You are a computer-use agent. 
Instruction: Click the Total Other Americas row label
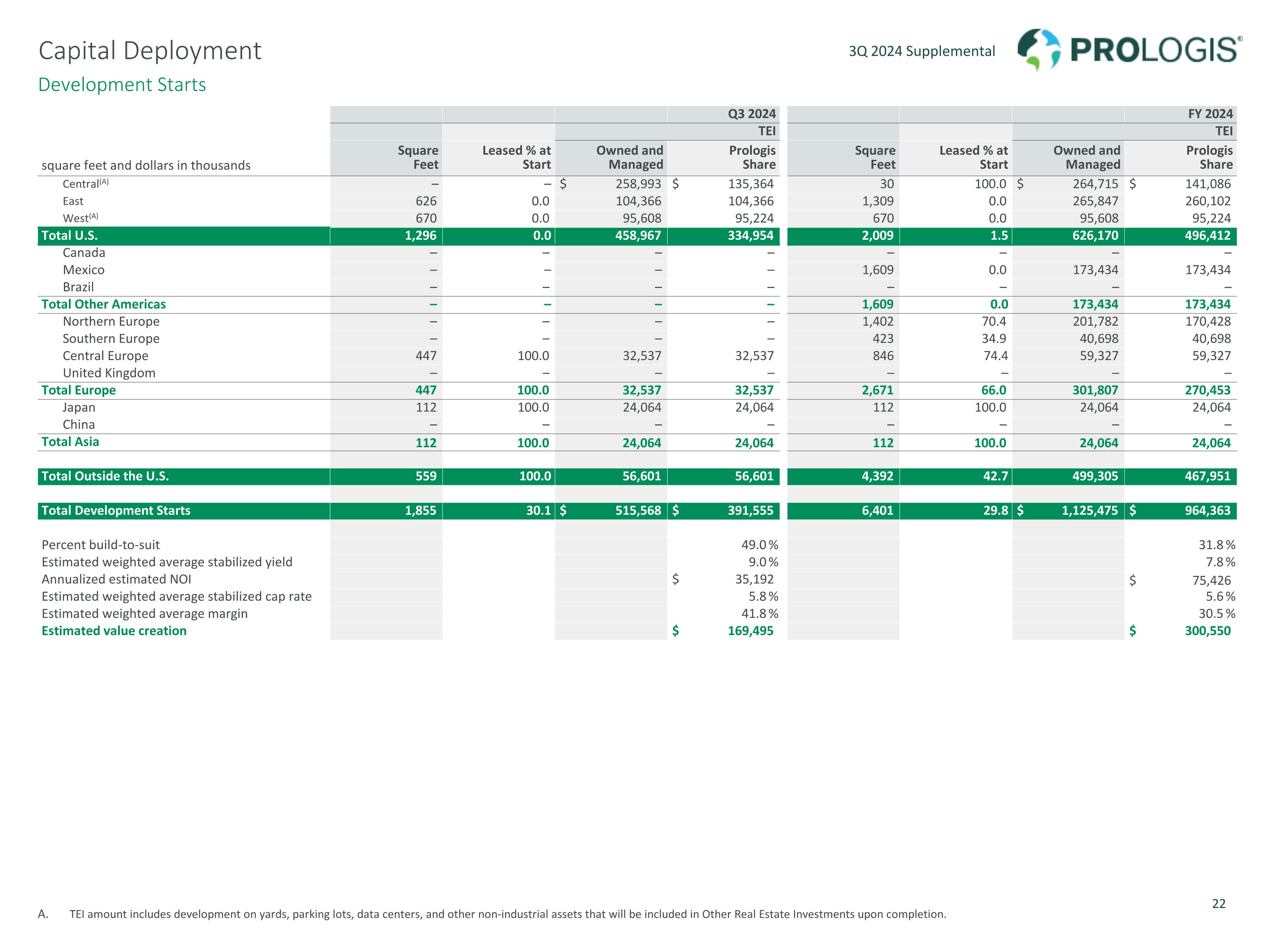click(x=103, y=304)
